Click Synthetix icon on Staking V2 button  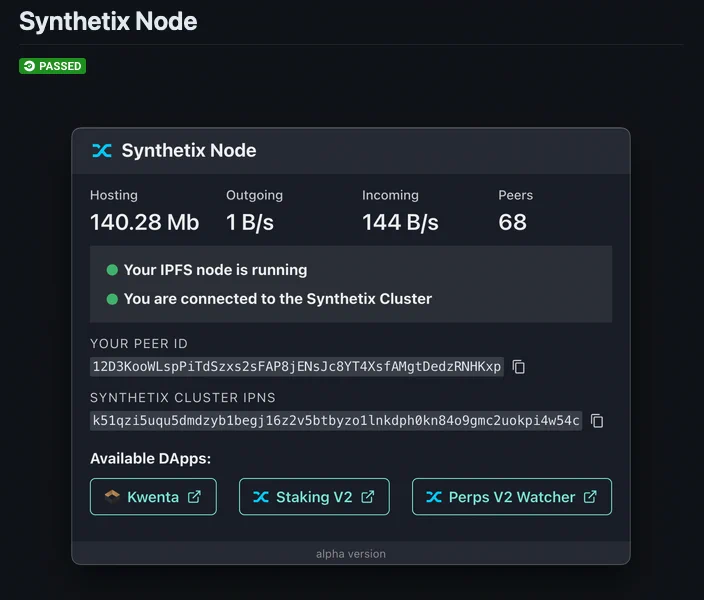261,497
